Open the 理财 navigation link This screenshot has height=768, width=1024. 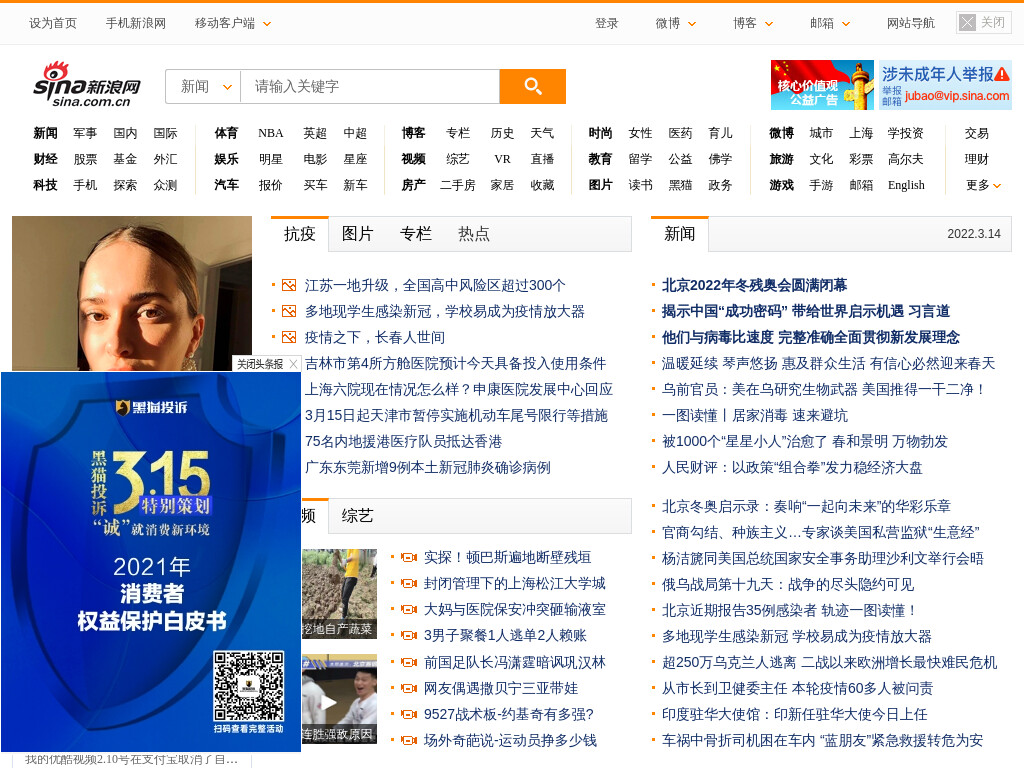coord(976,159)
